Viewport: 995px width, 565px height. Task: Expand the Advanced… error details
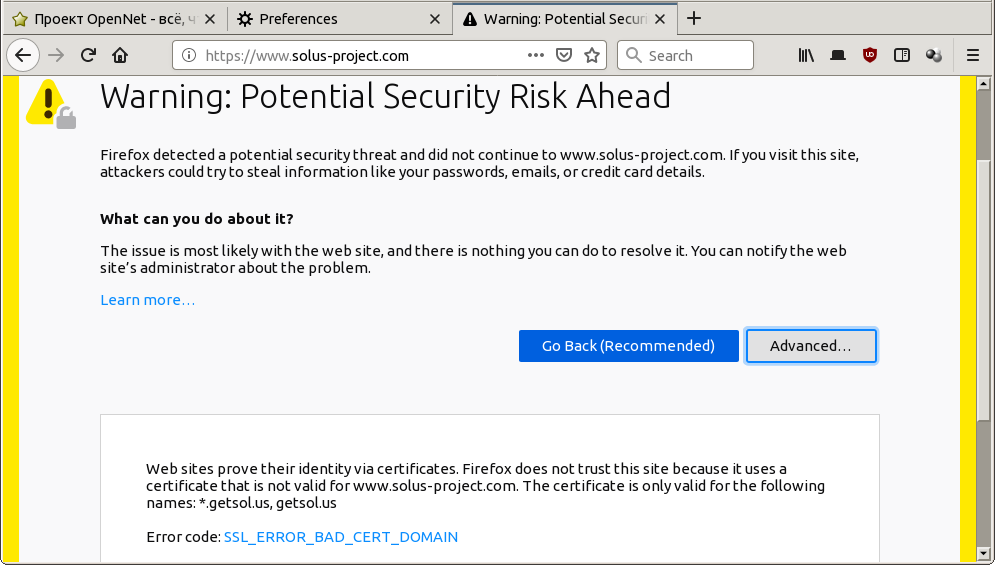[x=811, y=346]
